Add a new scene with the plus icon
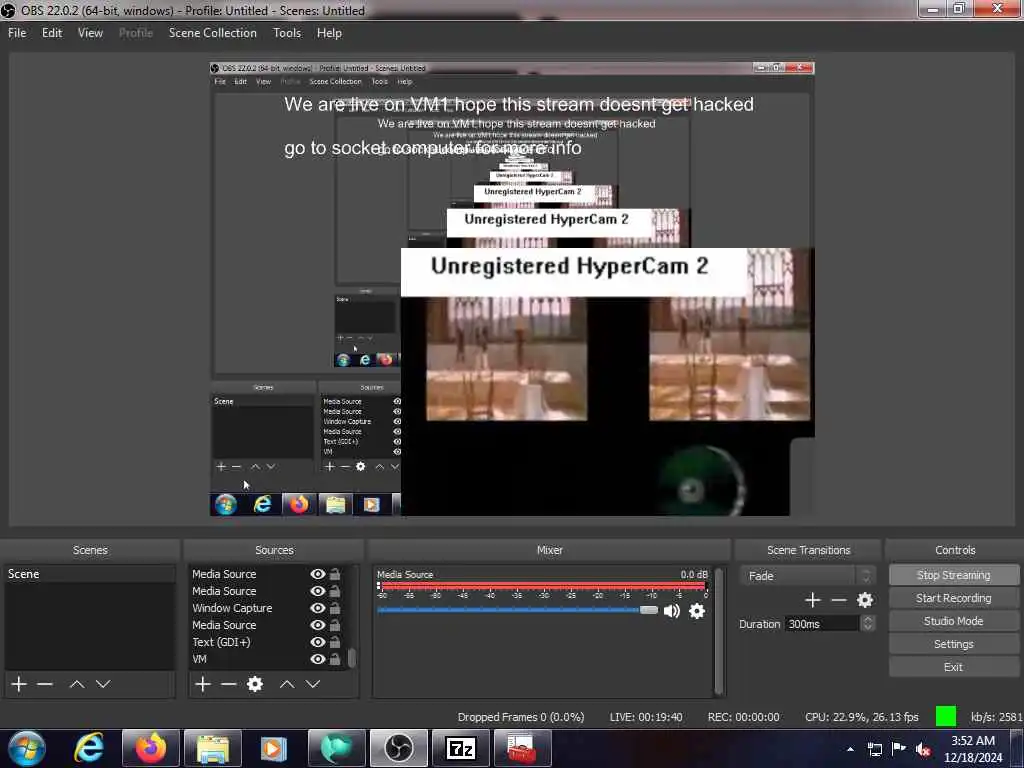The image size is (1024, 768). [19, 684]
